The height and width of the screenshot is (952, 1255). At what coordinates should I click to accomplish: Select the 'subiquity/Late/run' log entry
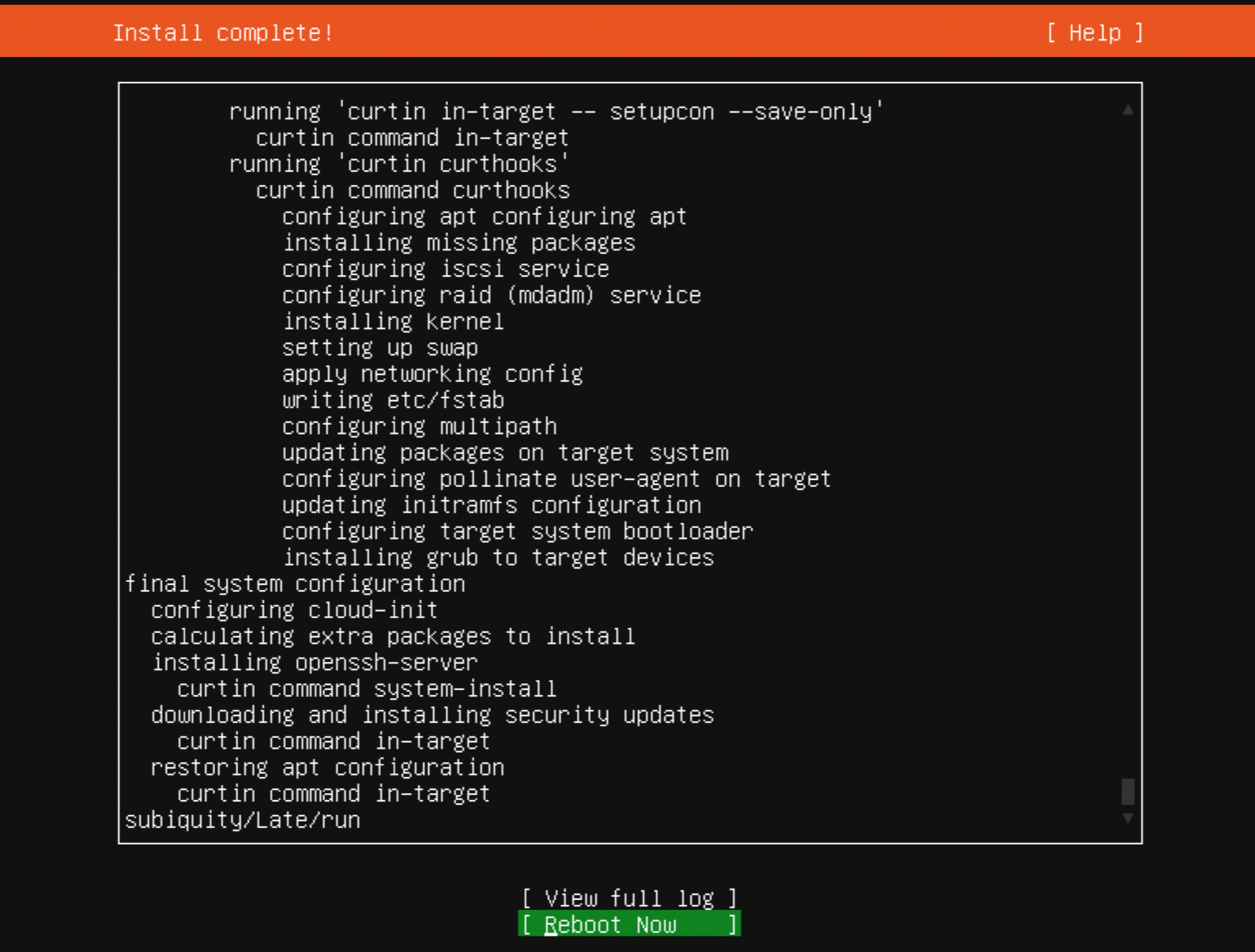point(243,821)
